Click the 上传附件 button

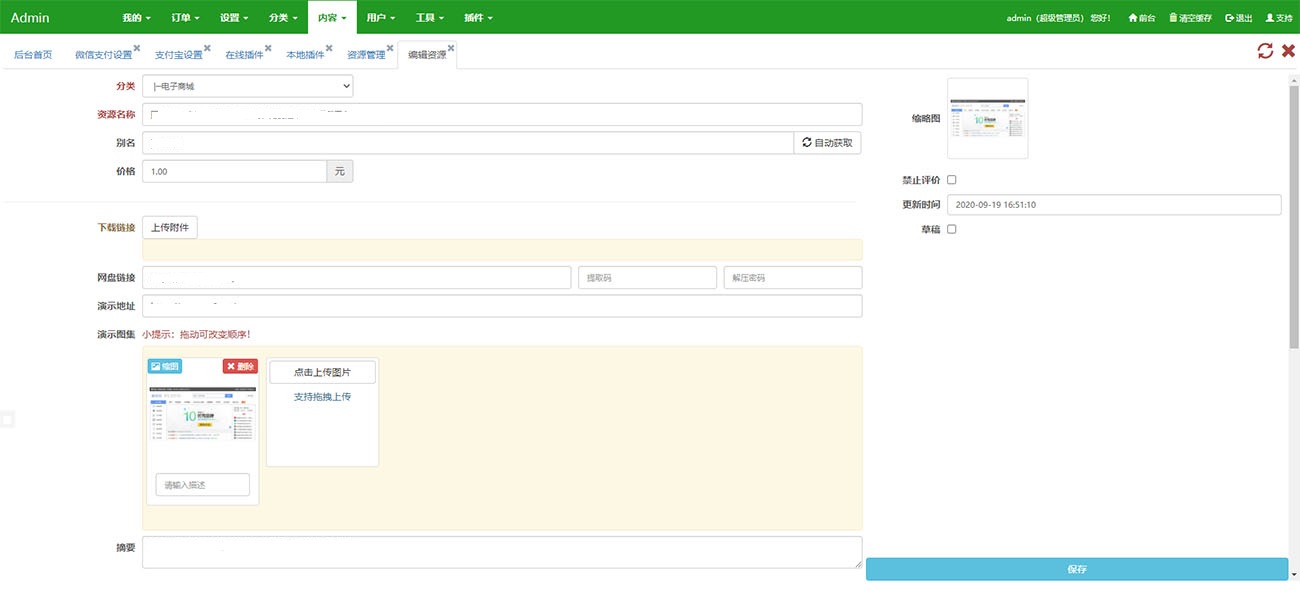click(170, 227)
